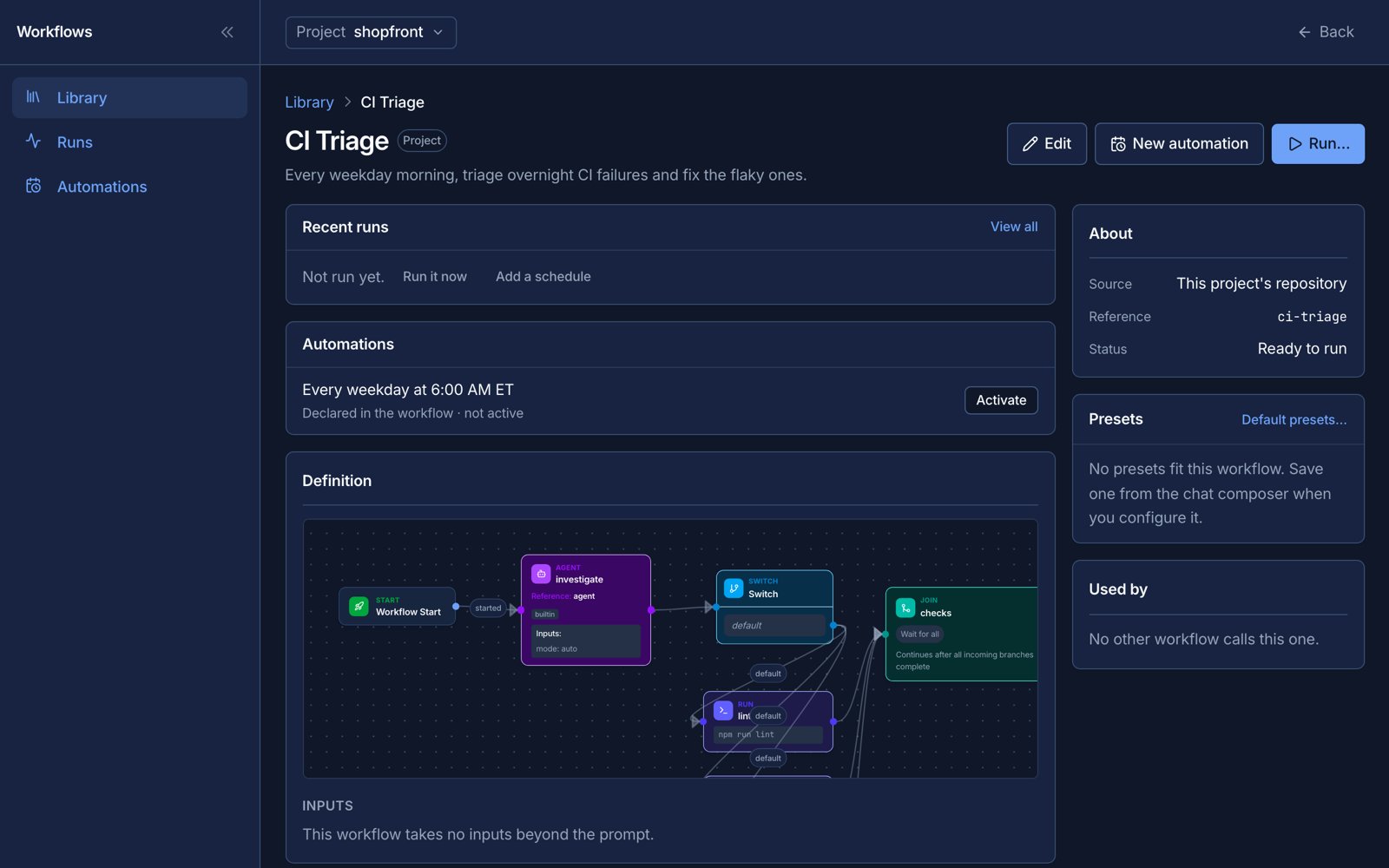Click the Library breadcrumb link
This screenshot has width=1389, height=868.
tap(309, 102)
